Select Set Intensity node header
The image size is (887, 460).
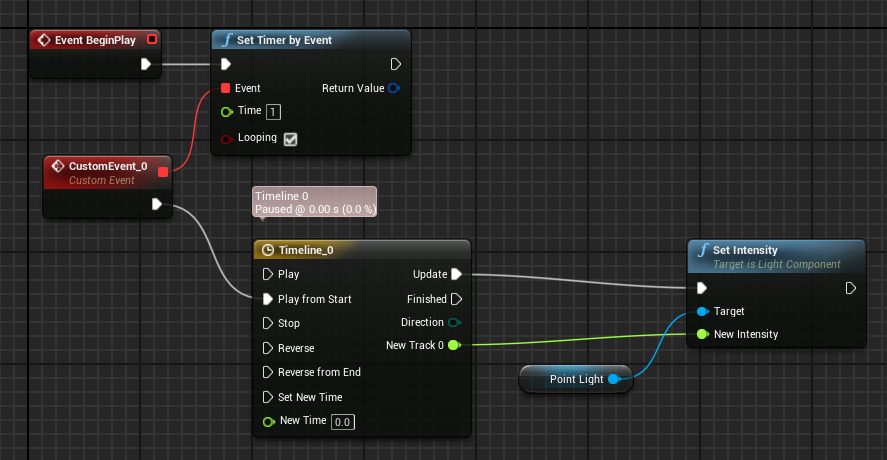(776, 256)
